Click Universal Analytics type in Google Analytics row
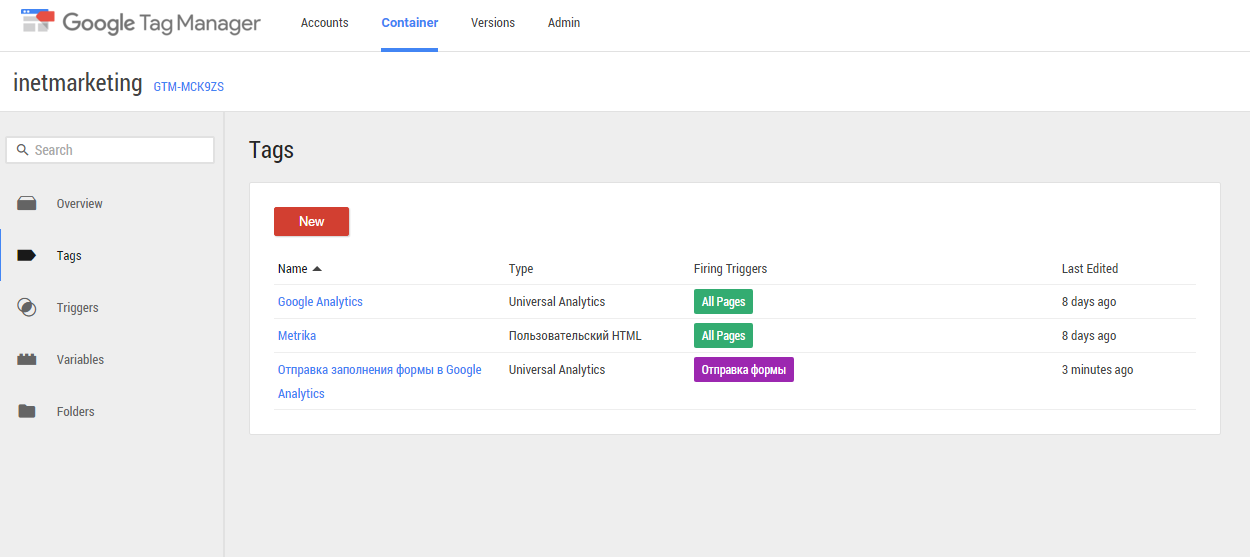The width and height of the screenshot is (1250, 557). [557, 302]
